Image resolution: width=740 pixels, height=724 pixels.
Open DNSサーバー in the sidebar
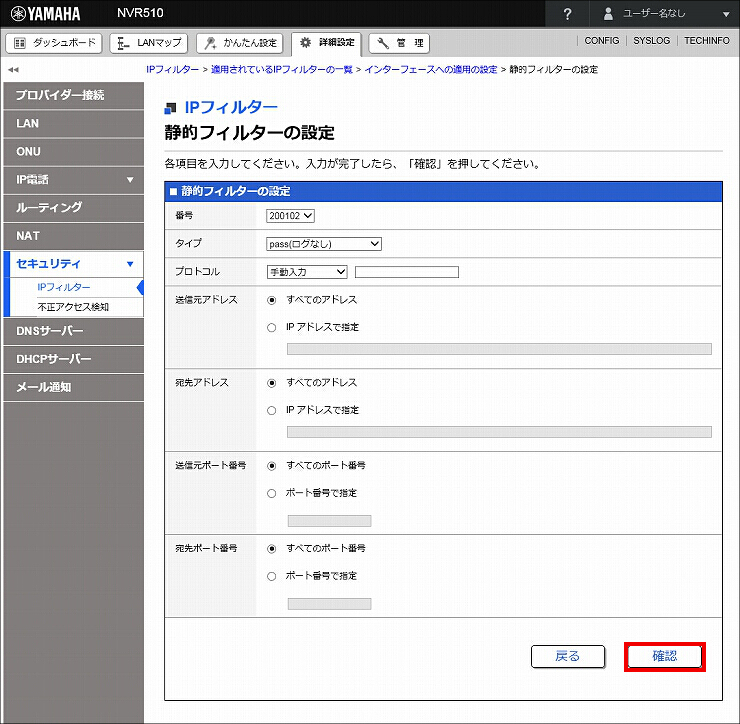click(x=74, y=331)
